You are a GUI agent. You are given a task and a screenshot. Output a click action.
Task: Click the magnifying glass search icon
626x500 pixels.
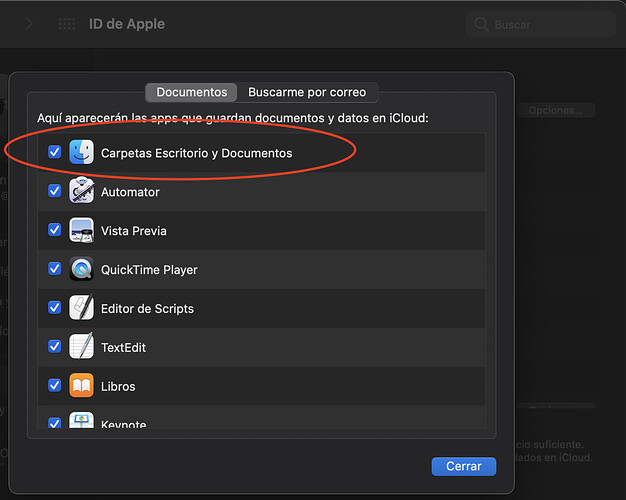[x=481, y=24]
